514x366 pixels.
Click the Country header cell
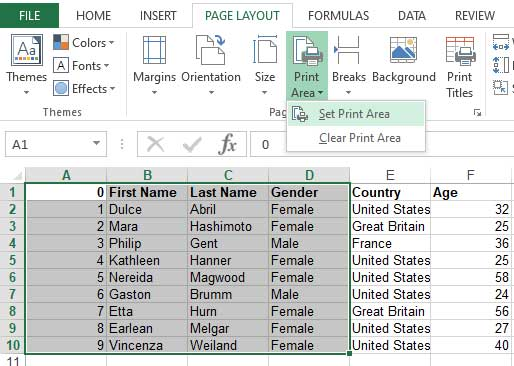click(x=390, y=192)
